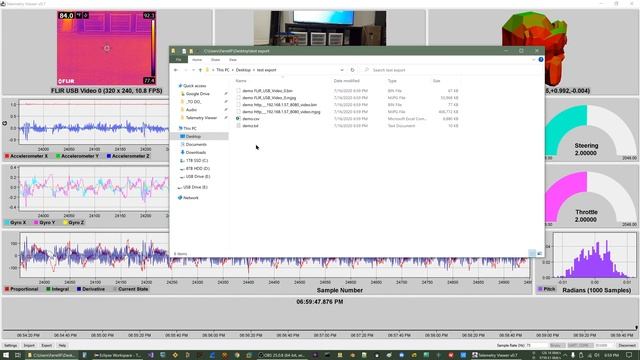640x360 pixels.
Task: Sort files by the Name column
Action: [x=241, y=81]
